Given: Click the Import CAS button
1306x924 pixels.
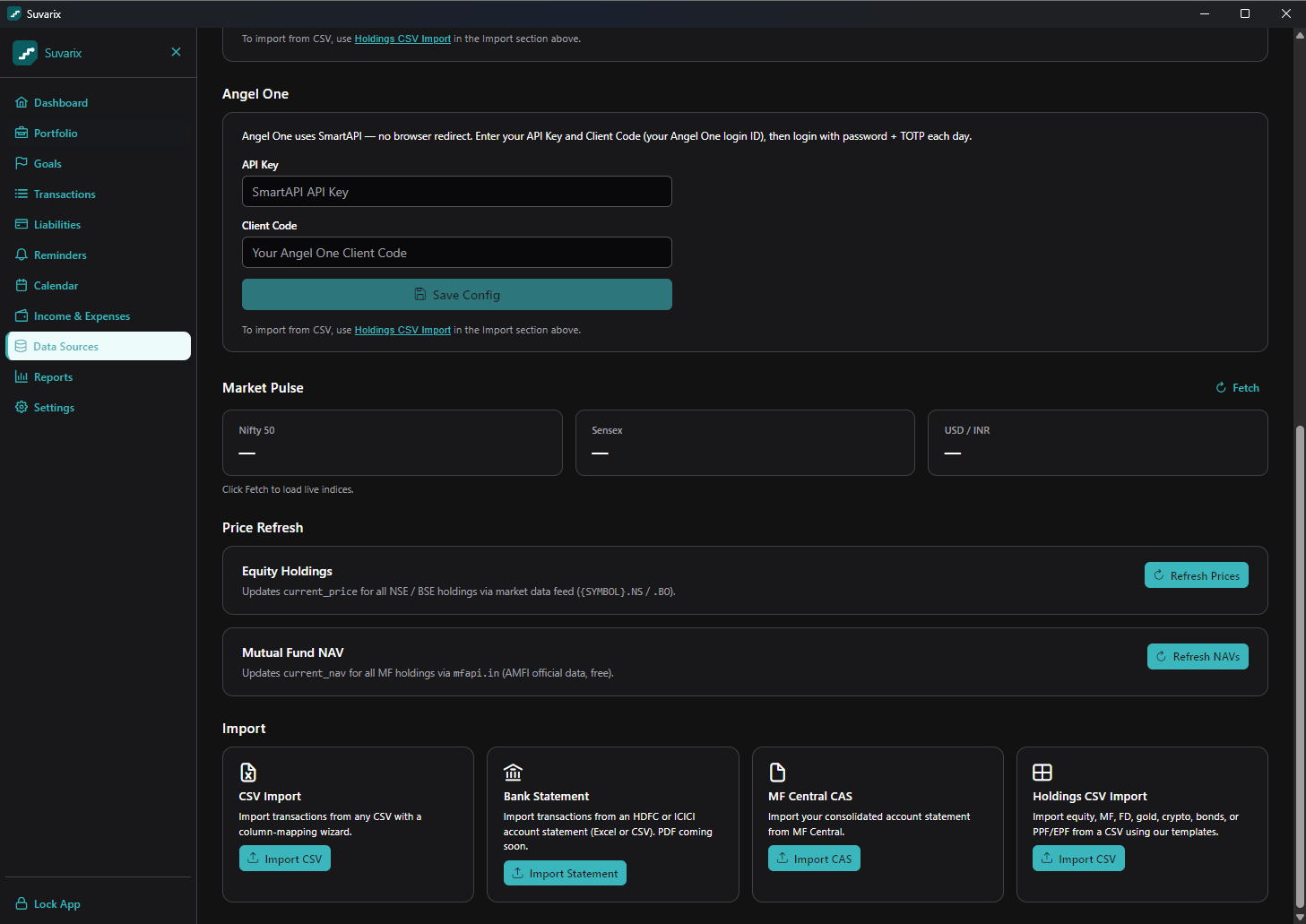Looking at the screenshot, I should pyautogui.click(x=814, y=859).
